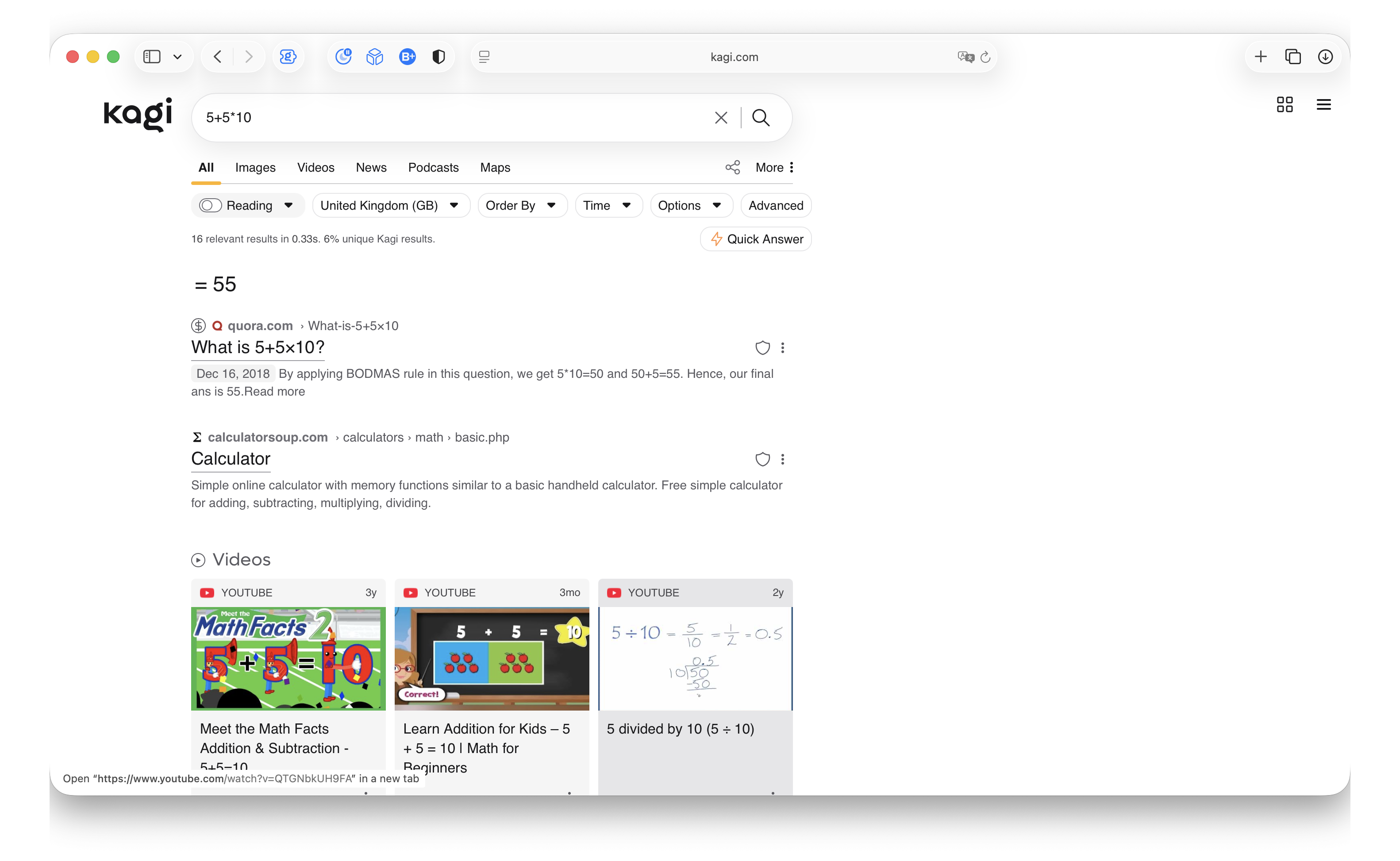Click the shield icon on Quora result
Screen dimensions: 1400x861
click(x=762, y=348)
